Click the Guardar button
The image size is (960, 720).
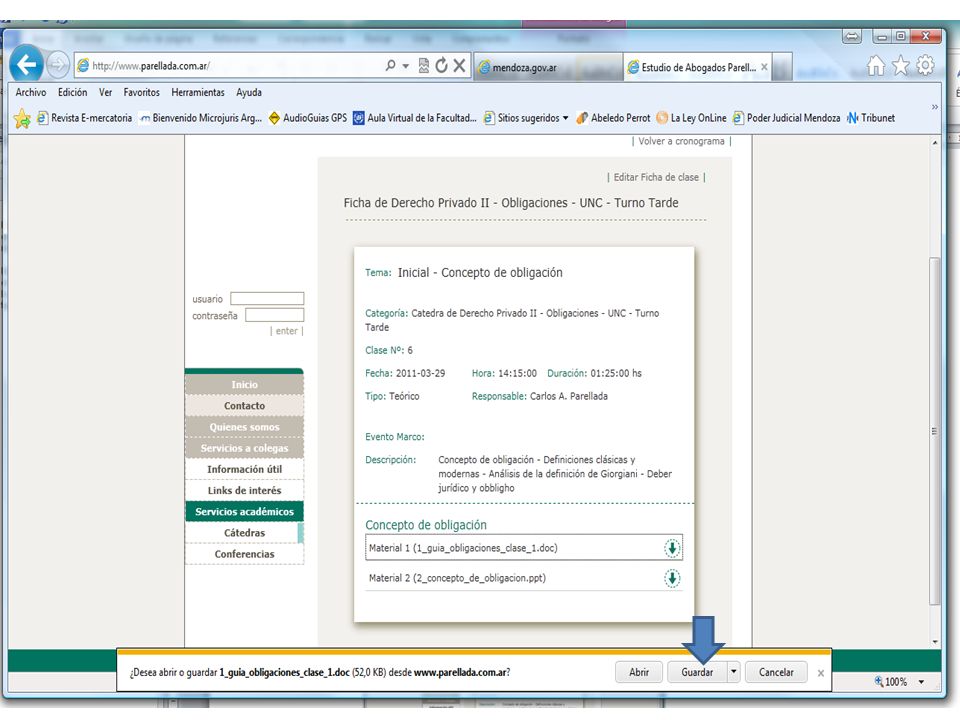[697, 672]
